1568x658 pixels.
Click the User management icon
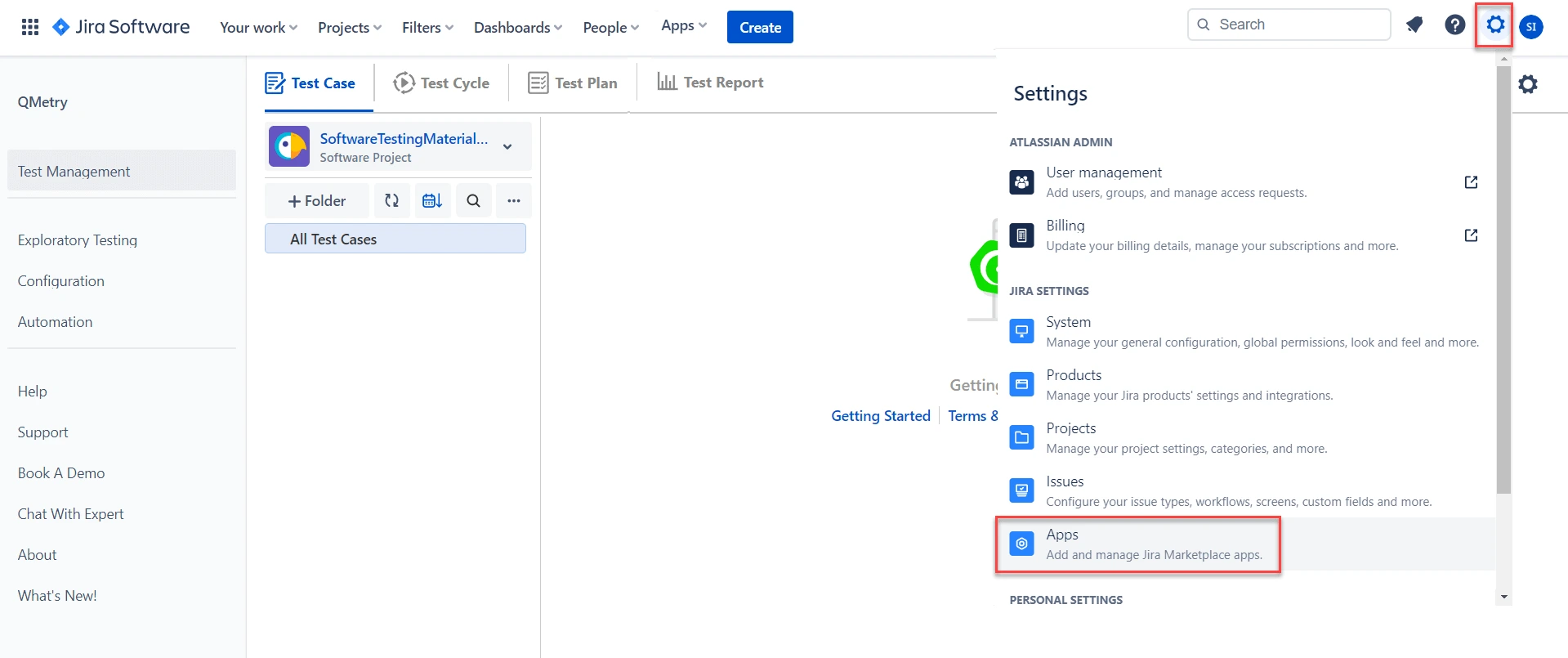(x=1021, y=182)
